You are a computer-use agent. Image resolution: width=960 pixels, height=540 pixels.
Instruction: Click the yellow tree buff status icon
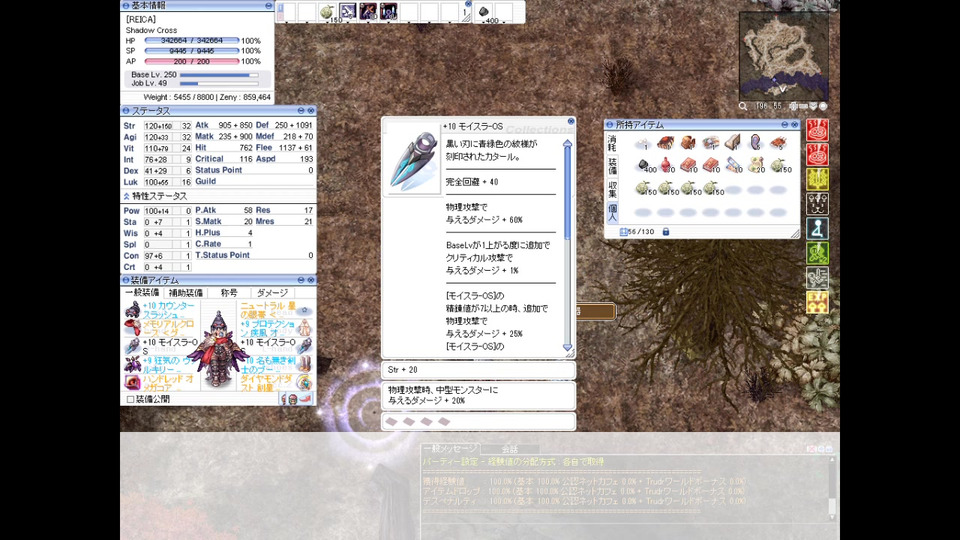[x=817, y=179]
